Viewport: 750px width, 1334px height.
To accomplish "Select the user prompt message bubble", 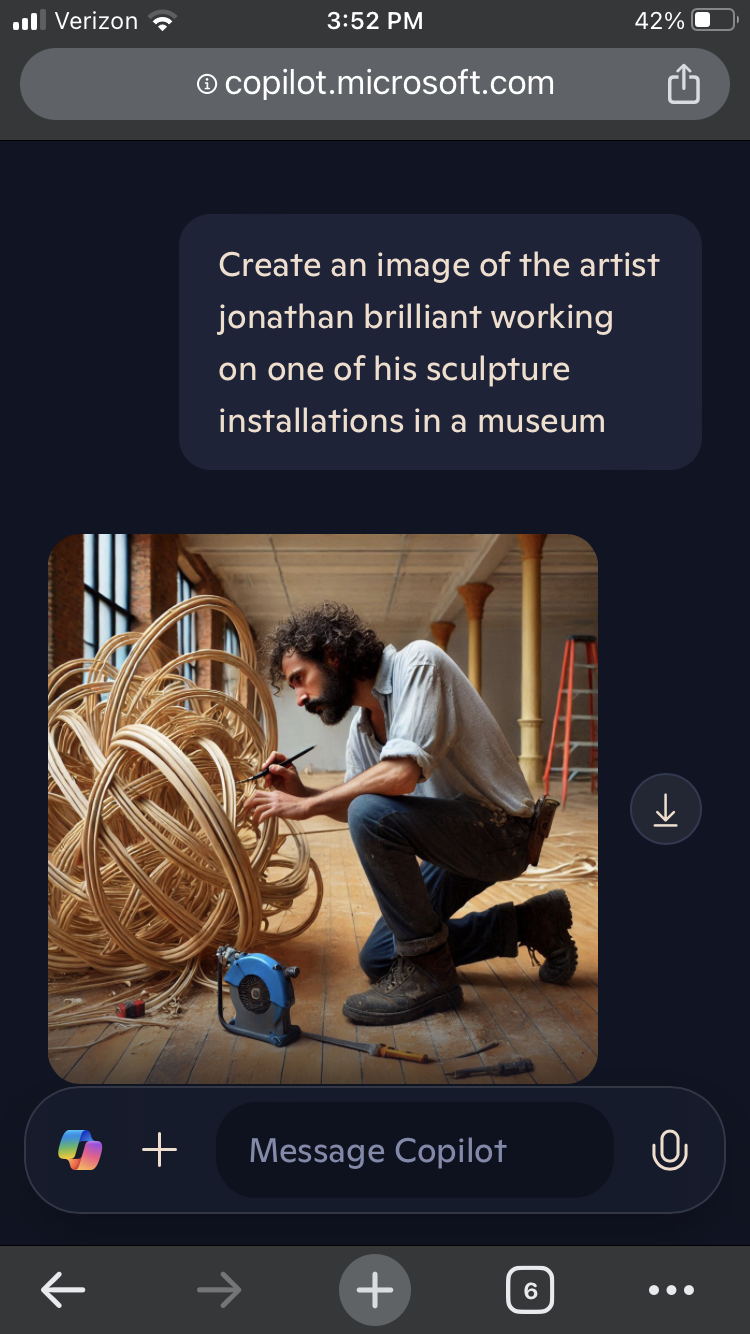I will pos(440,342).
